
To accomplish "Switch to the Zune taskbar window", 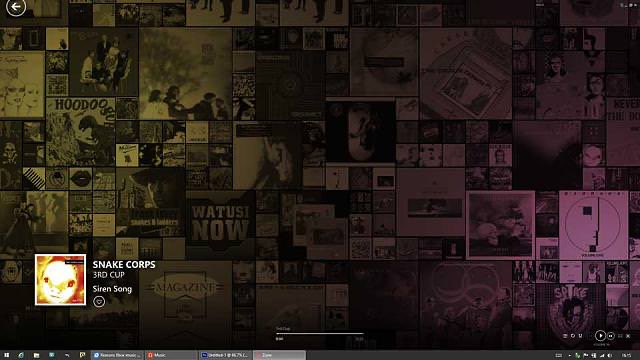I will pos(279,356).
